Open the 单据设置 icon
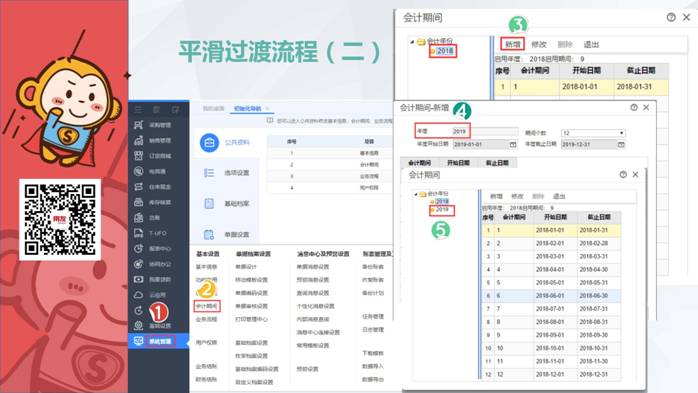This screenshot has height=393, width=698. click(x=209, y=234)
